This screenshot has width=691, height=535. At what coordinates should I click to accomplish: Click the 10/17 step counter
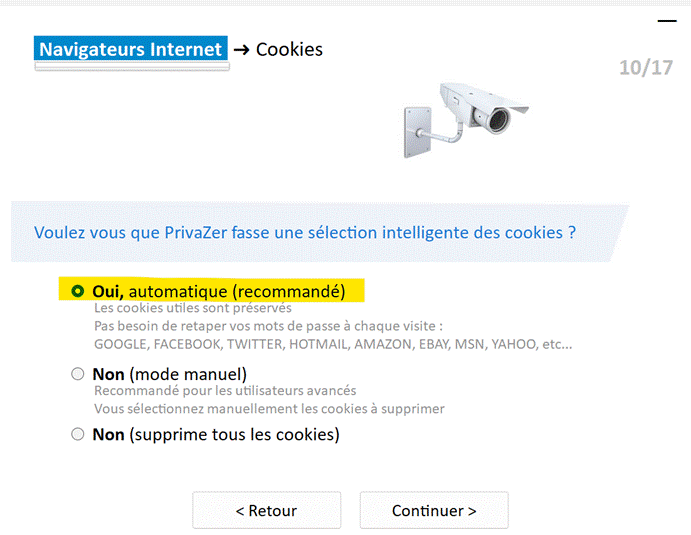pos(646,68)
